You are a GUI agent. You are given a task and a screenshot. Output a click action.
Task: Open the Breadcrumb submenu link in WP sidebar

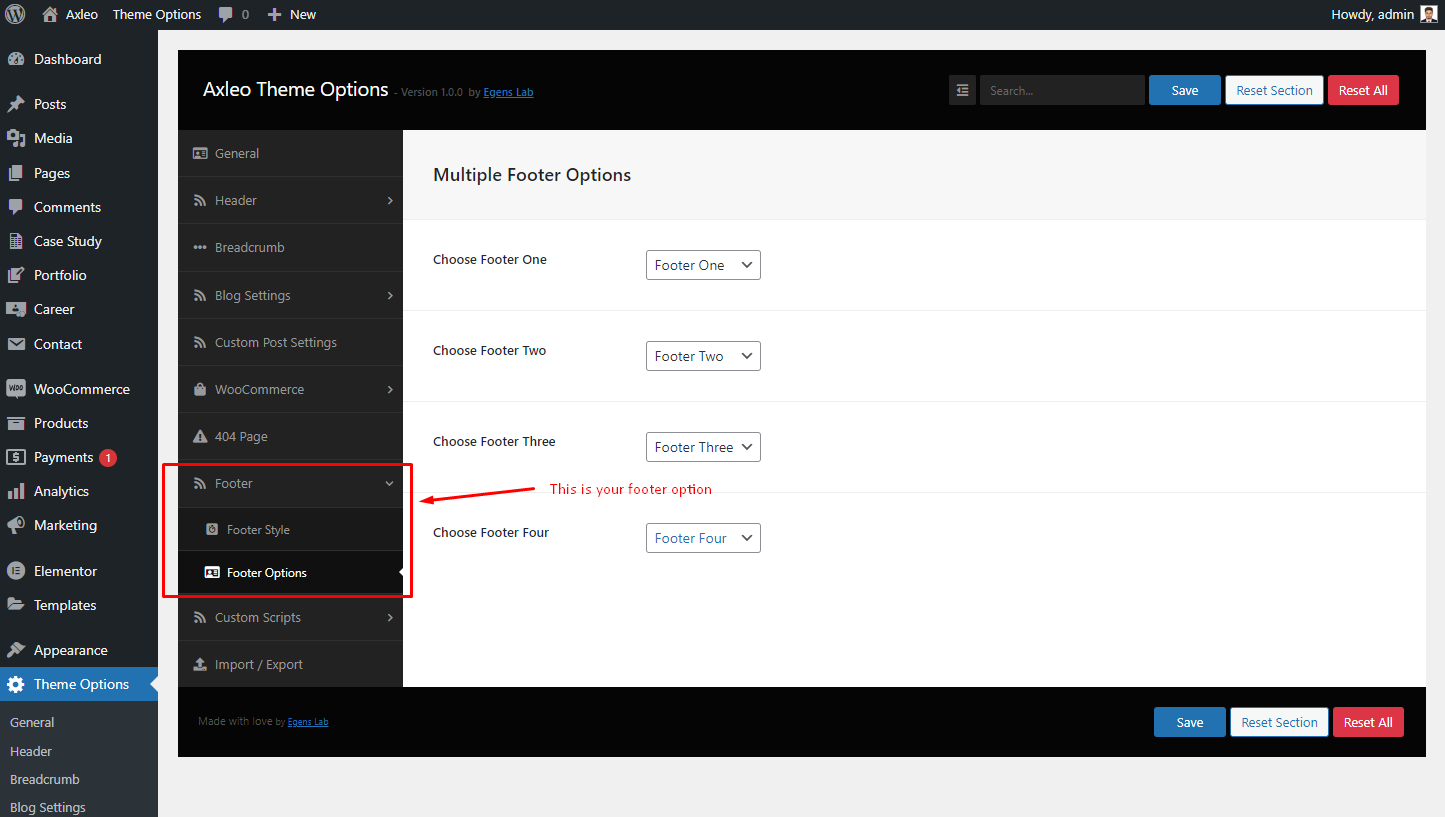click(x=45, y=779)
